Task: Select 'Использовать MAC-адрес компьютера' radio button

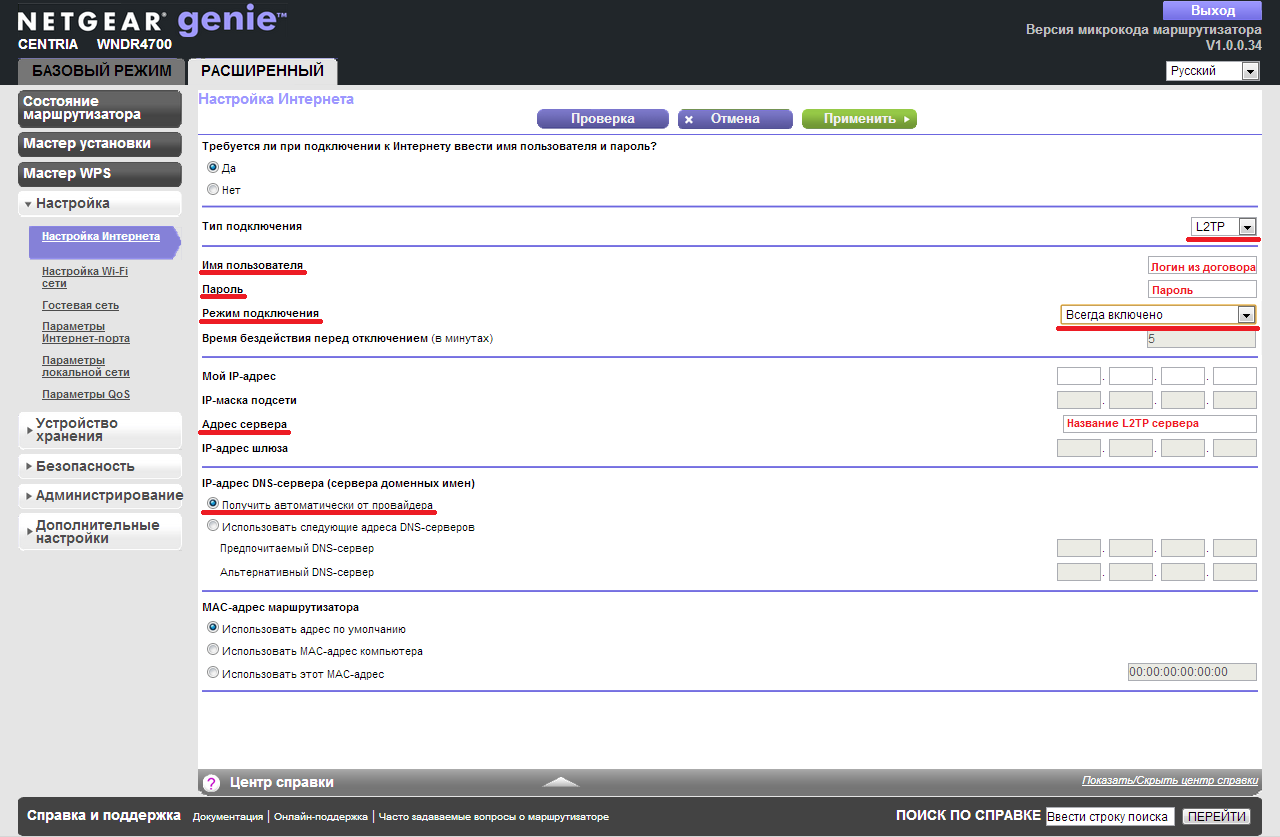Action: point(213,650)
